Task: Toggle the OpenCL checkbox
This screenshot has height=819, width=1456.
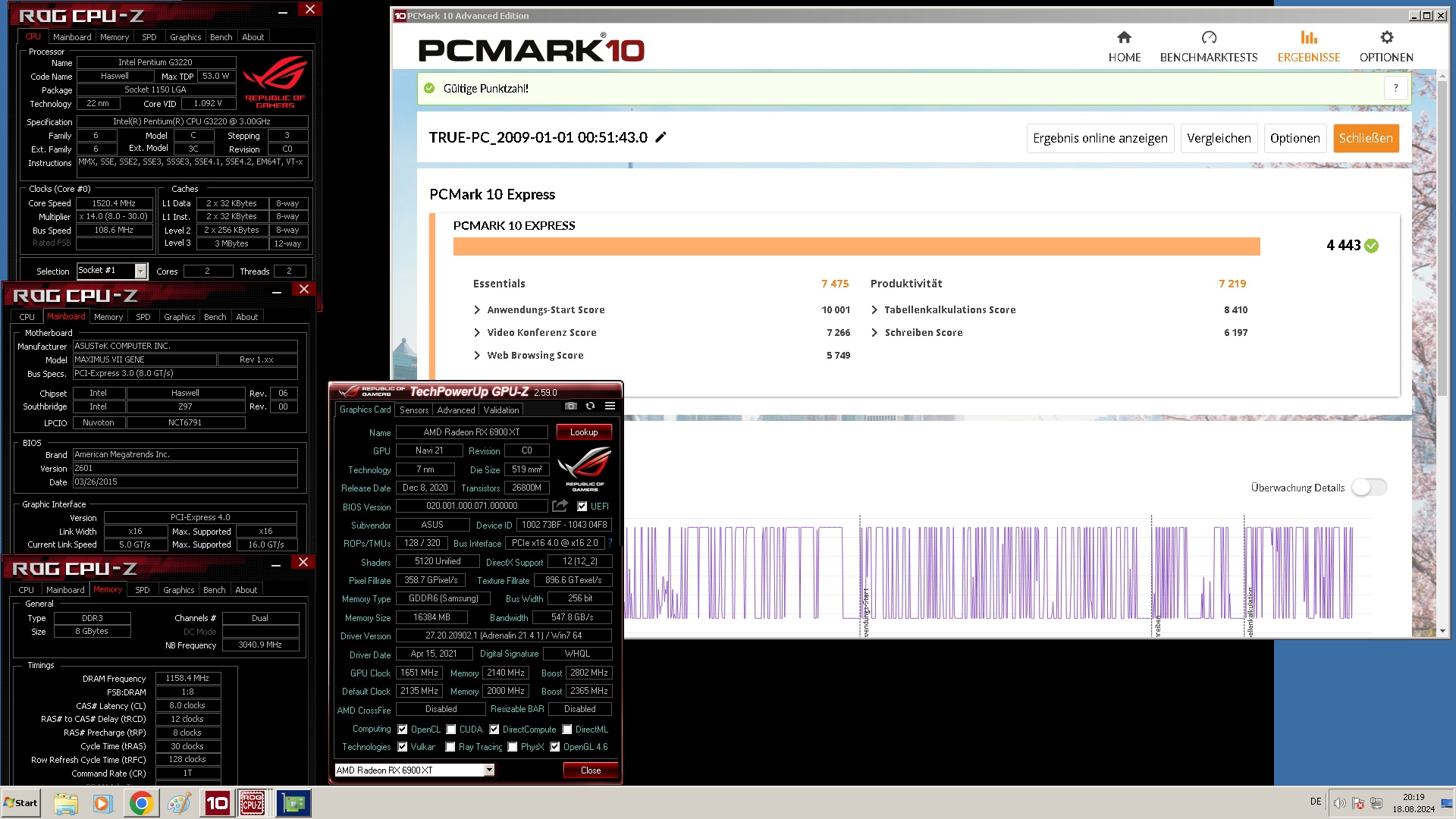Action: click(403, 730)
